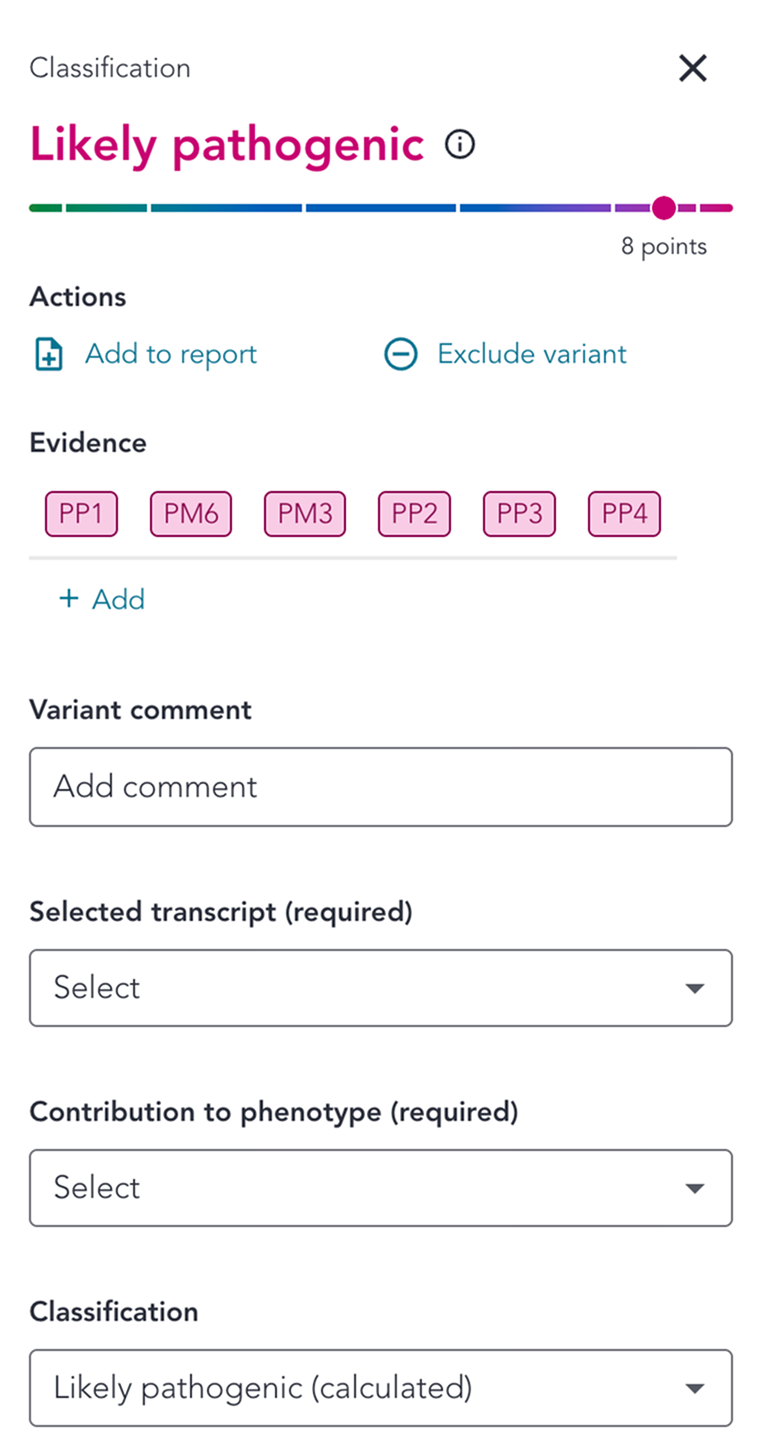This screenshot has width=762, height=1455.
Task: Close the Classification panel with the X
Action: (692, 69)
